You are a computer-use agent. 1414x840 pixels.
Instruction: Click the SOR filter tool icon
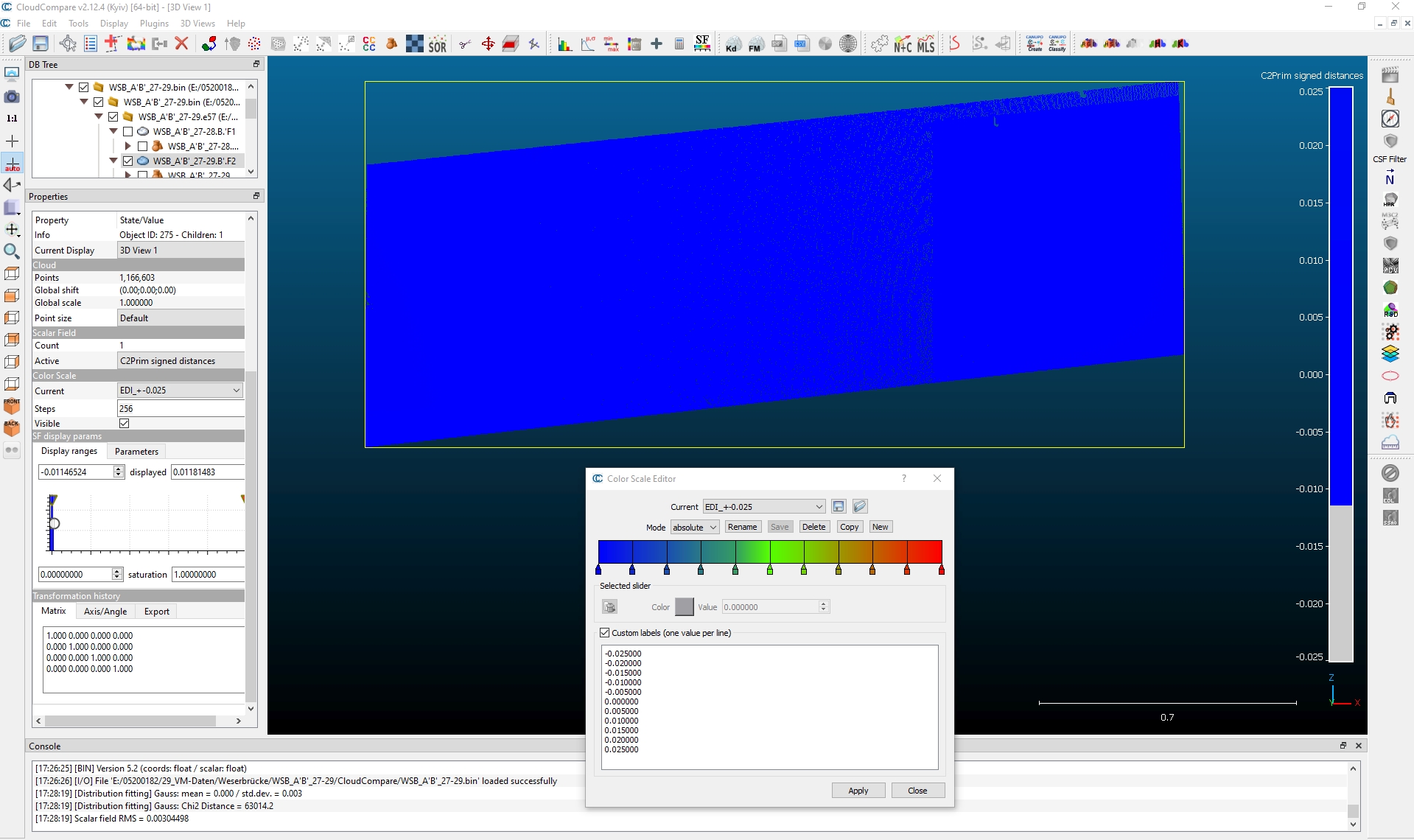(438, 44)
